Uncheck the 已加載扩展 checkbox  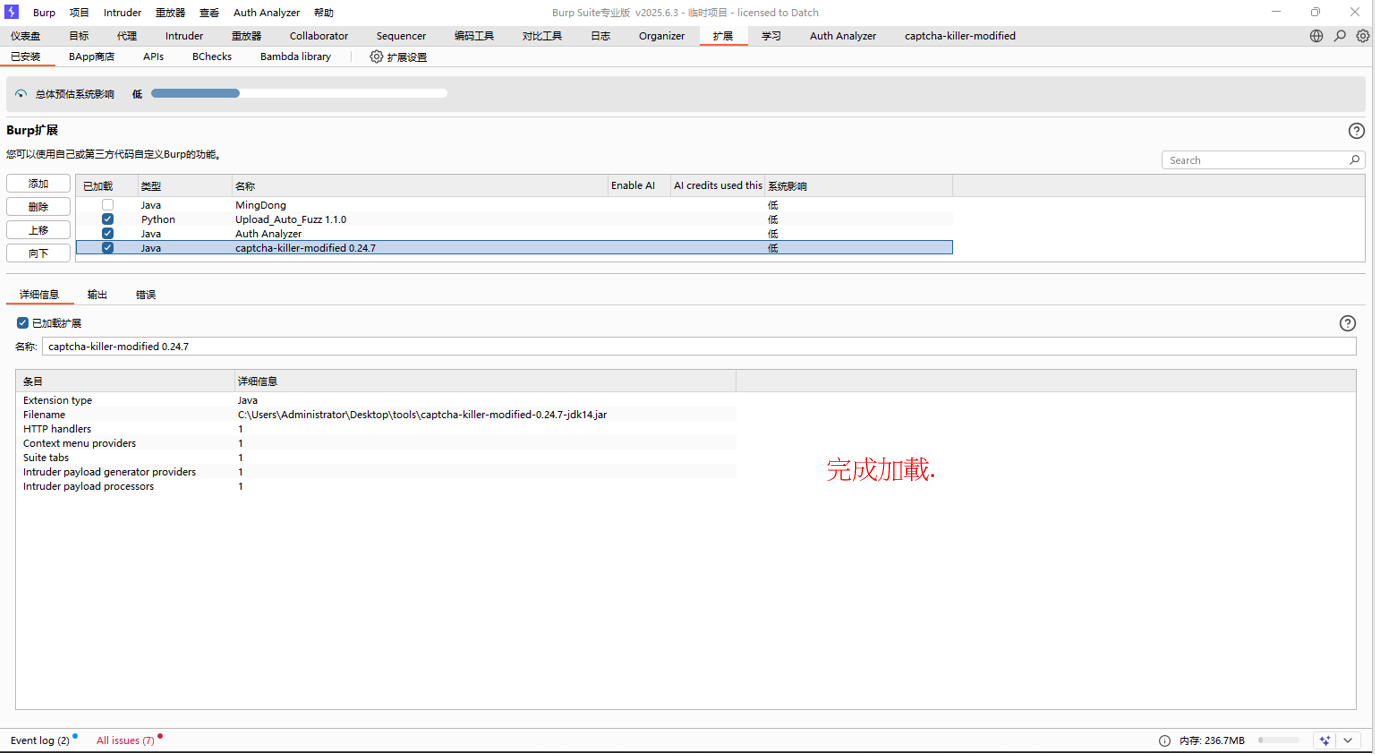point(23,323)
